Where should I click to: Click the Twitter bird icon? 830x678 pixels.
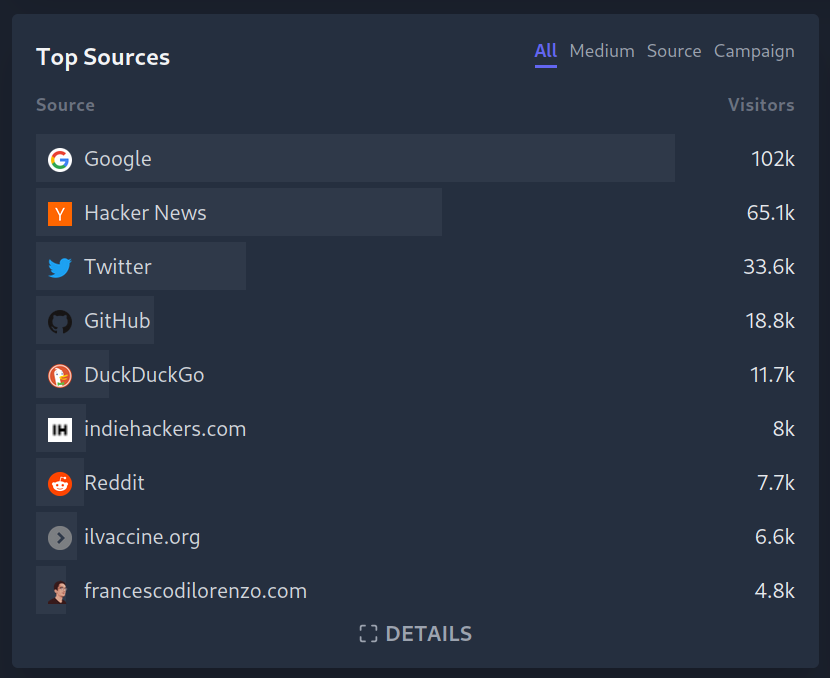click(60, 267)
